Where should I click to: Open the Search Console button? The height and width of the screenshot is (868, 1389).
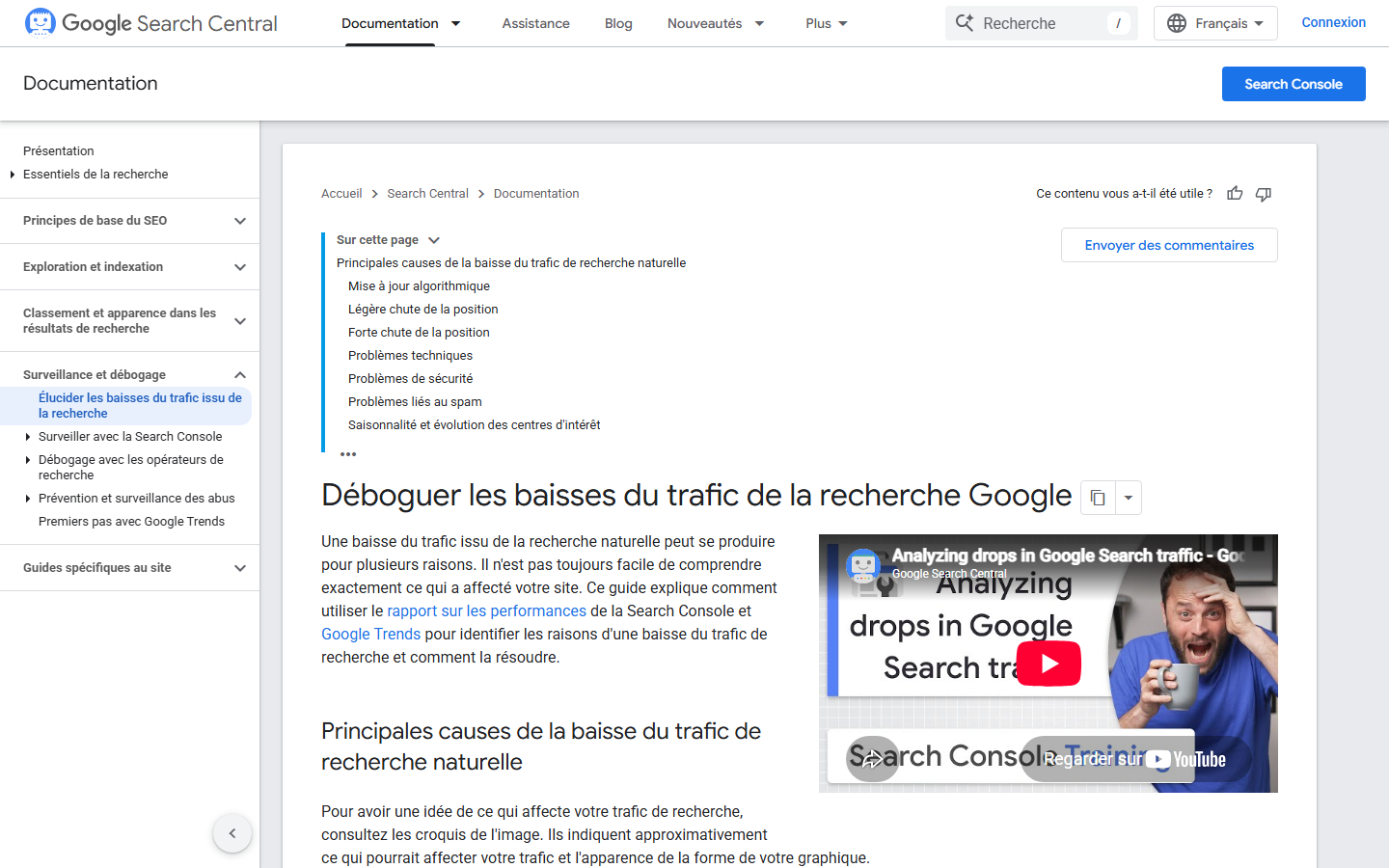point(1294,84)
